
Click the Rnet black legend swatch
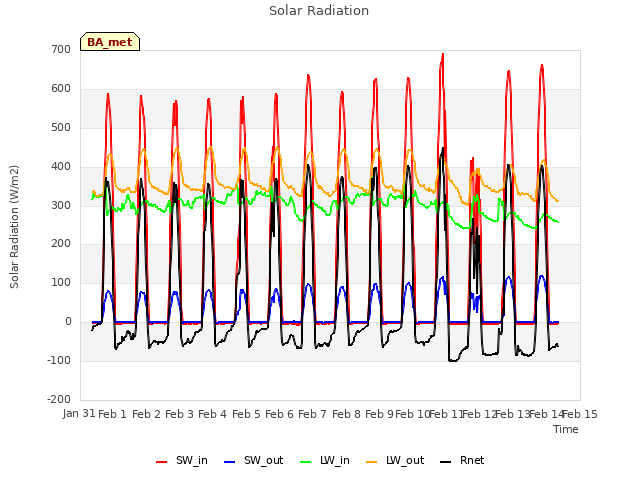pos(446,462)
